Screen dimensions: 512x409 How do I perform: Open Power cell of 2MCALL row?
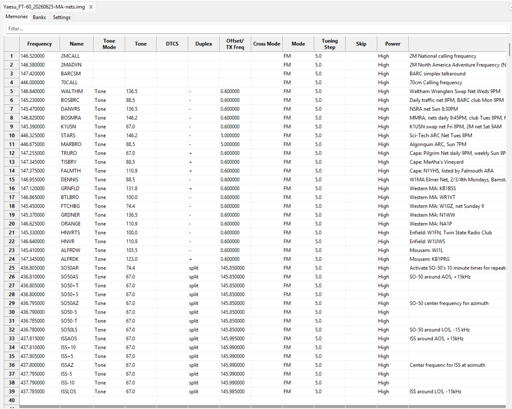point(393,56)
